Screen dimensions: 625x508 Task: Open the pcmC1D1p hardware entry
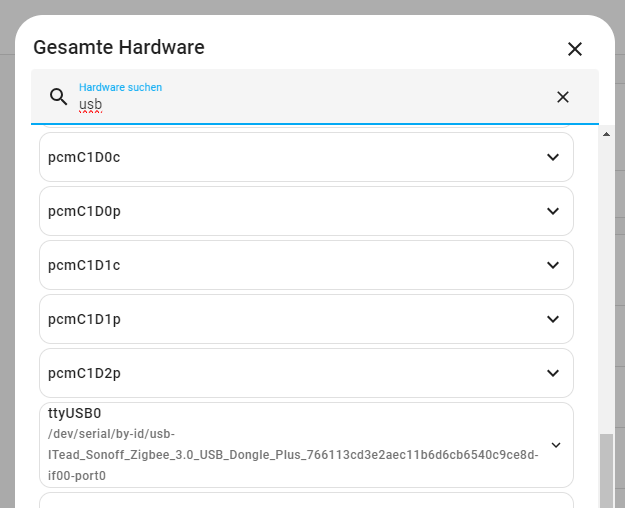point(306,319)
